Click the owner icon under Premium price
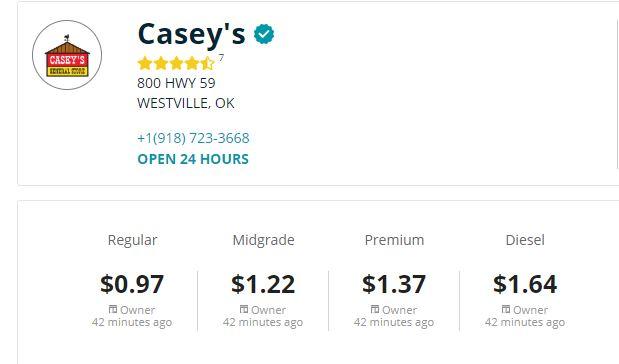Image resolution: width=619 pixels, height=364 pixels. click(x=375, y=309)
